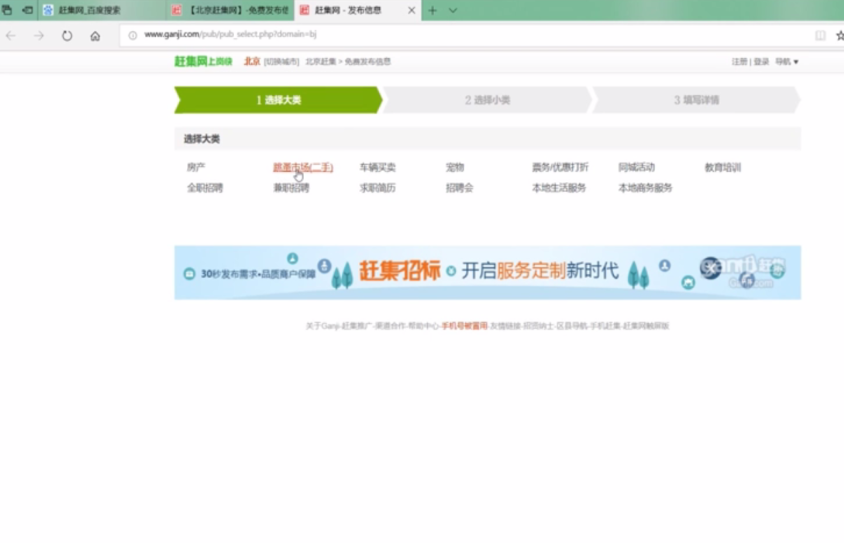Click the browser Forward arrow
The image size is (844, 543).
point(39,36)
